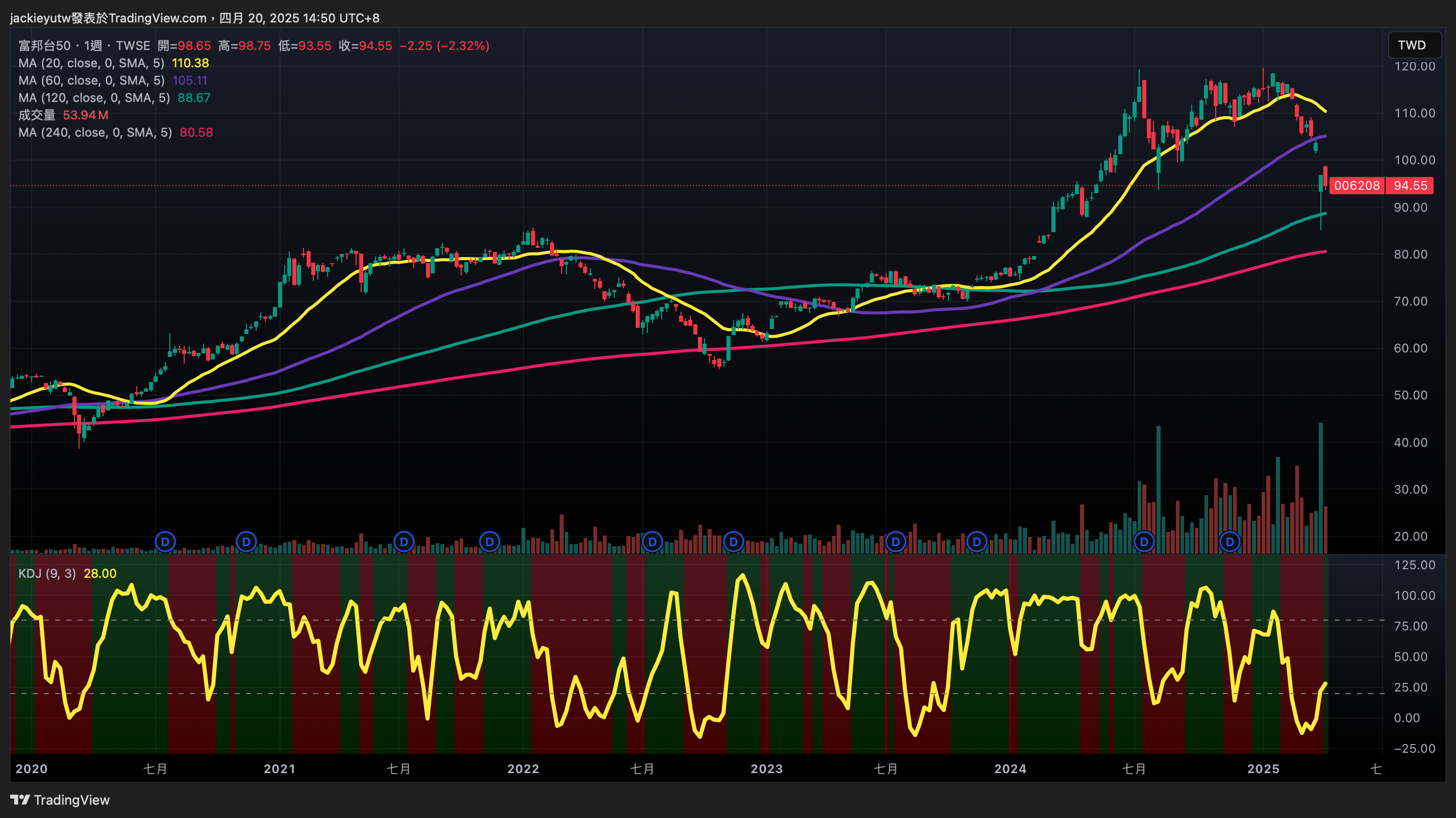
Task: Click the TradingView logo at bottom left
Action: click(60, 800)
